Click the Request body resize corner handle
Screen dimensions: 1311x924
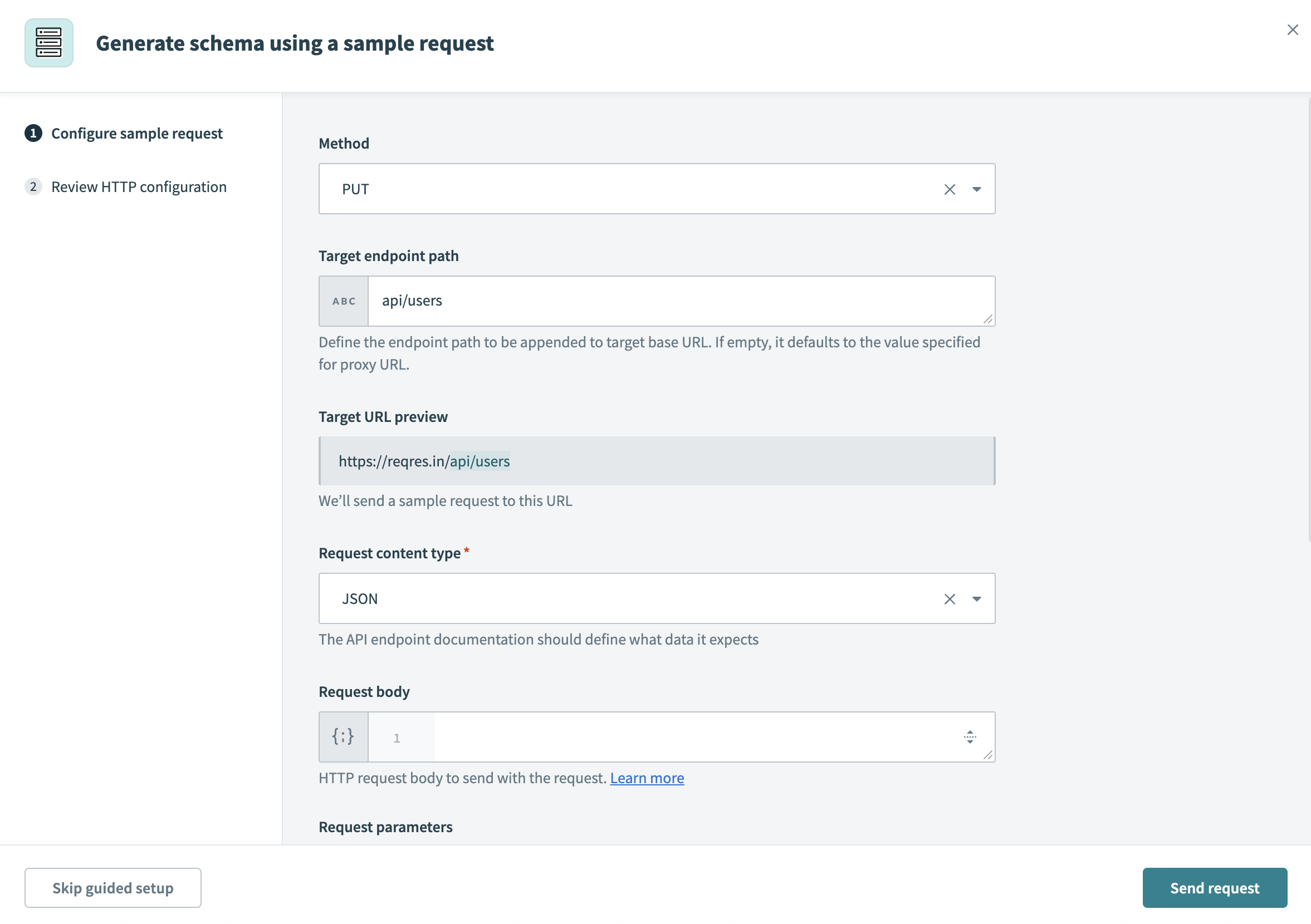click(x=988, y=755)
